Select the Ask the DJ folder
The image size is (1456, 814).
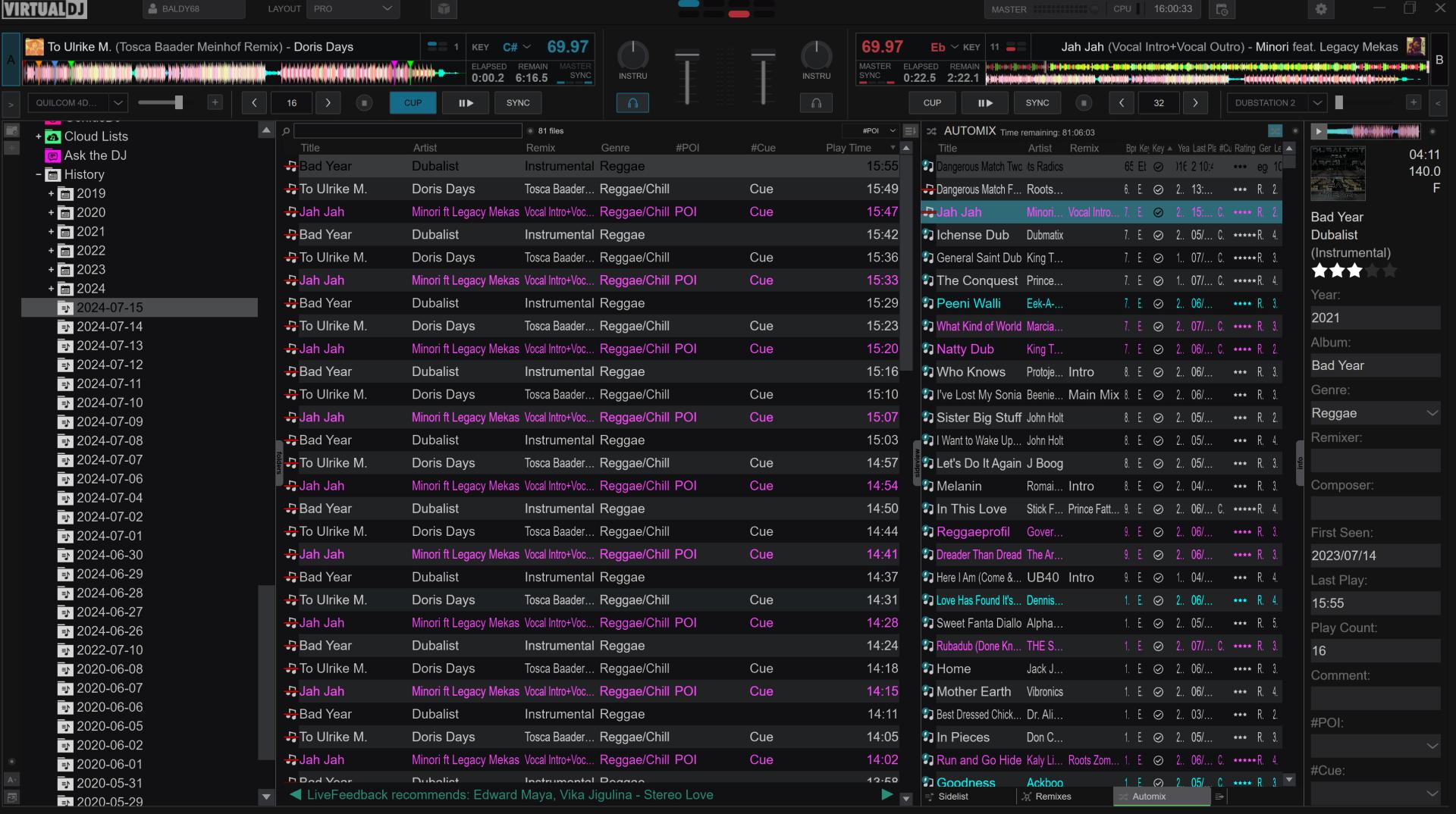point(95,155)
